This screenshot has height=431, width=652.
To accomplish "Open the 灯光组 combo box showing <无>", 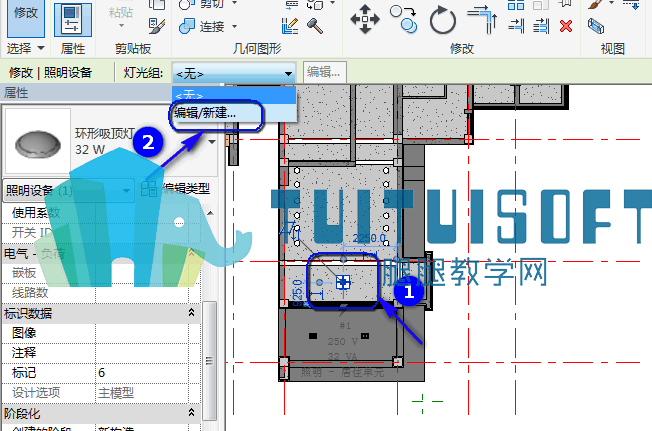I will 234,74.
